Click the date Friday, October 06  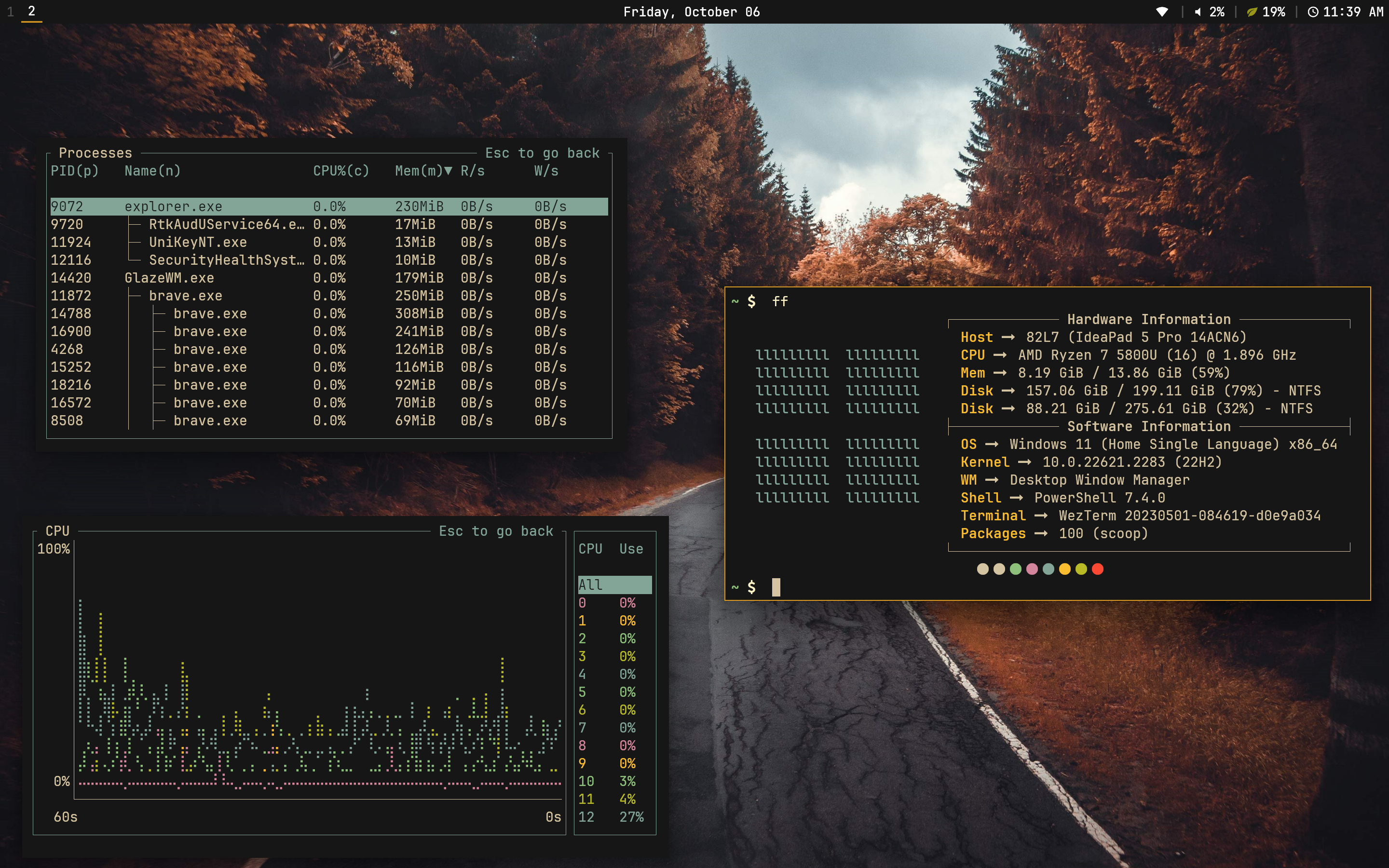[692, 12]
